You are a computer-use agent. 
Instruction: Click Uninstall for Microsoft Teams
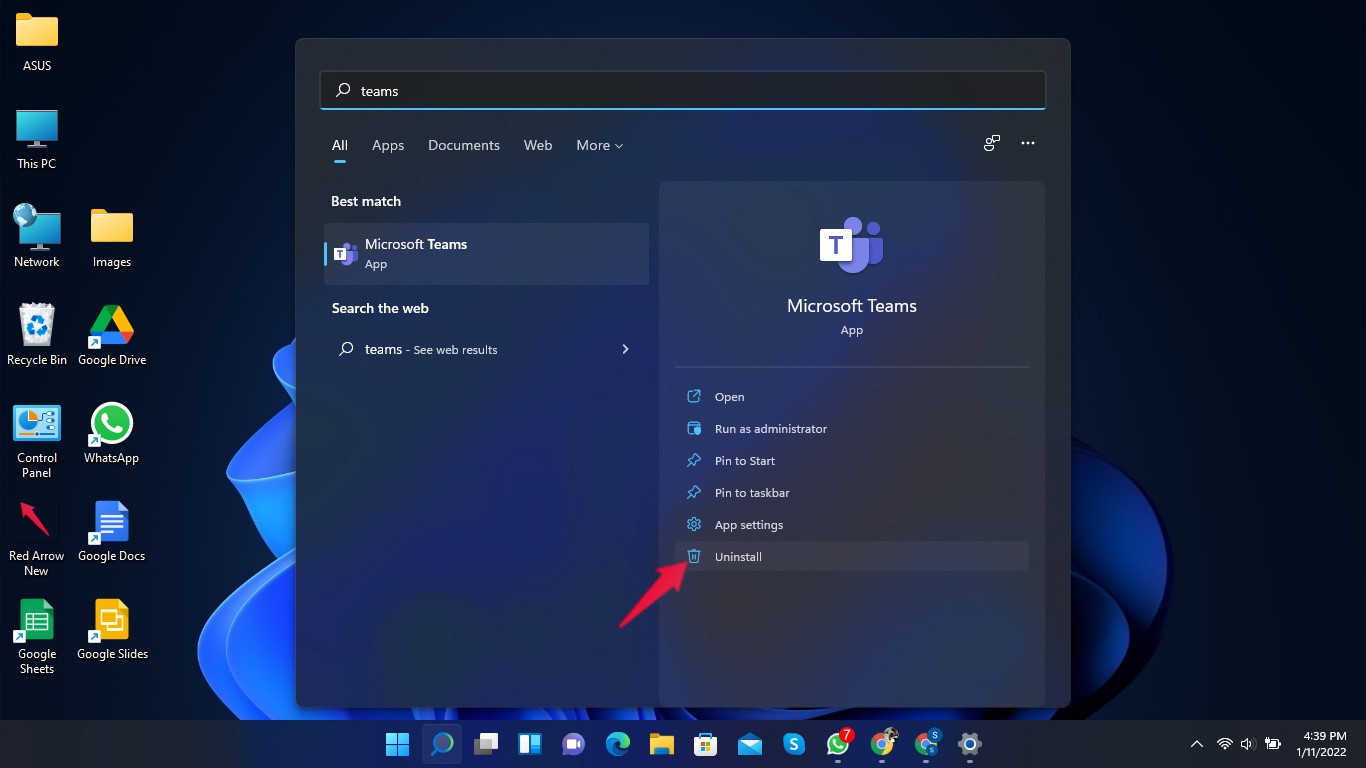pos(738,557)
